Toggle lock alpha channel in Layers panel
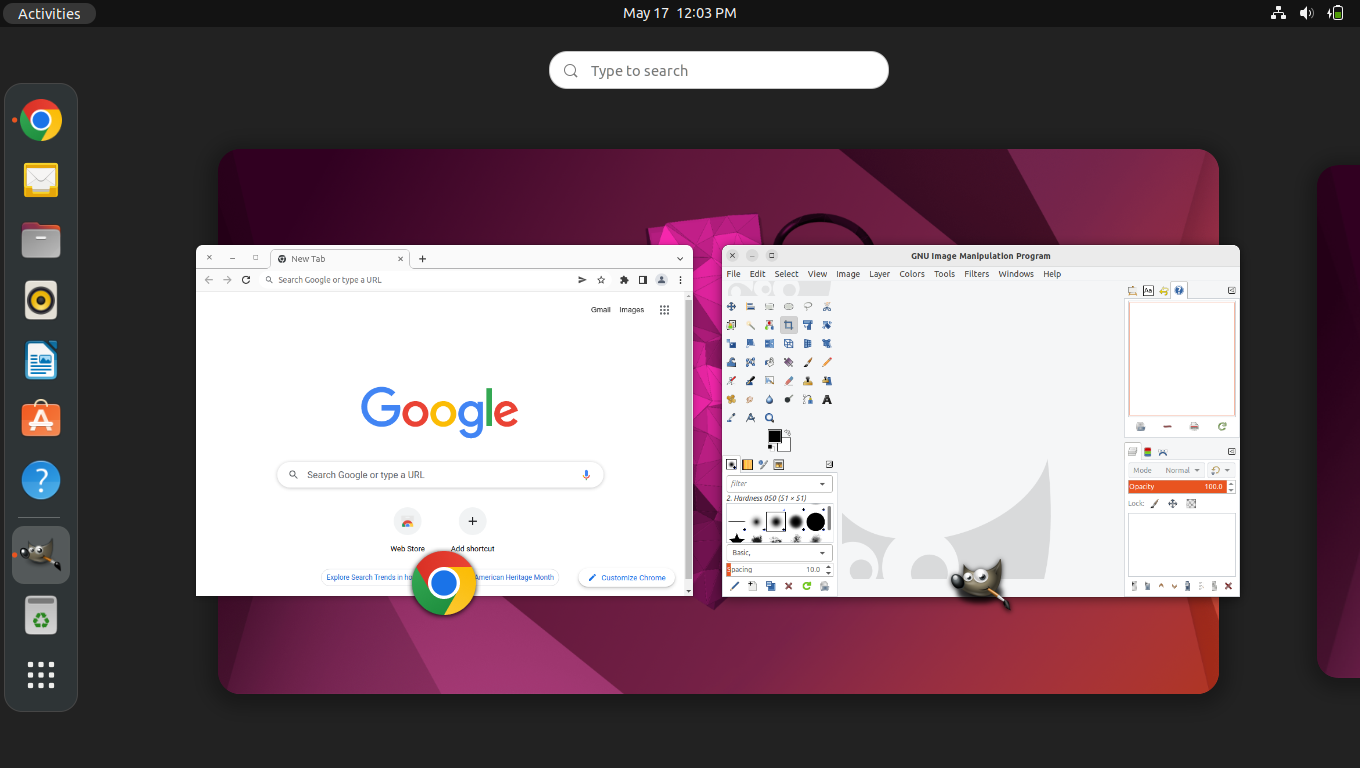 click(1191, 504)
